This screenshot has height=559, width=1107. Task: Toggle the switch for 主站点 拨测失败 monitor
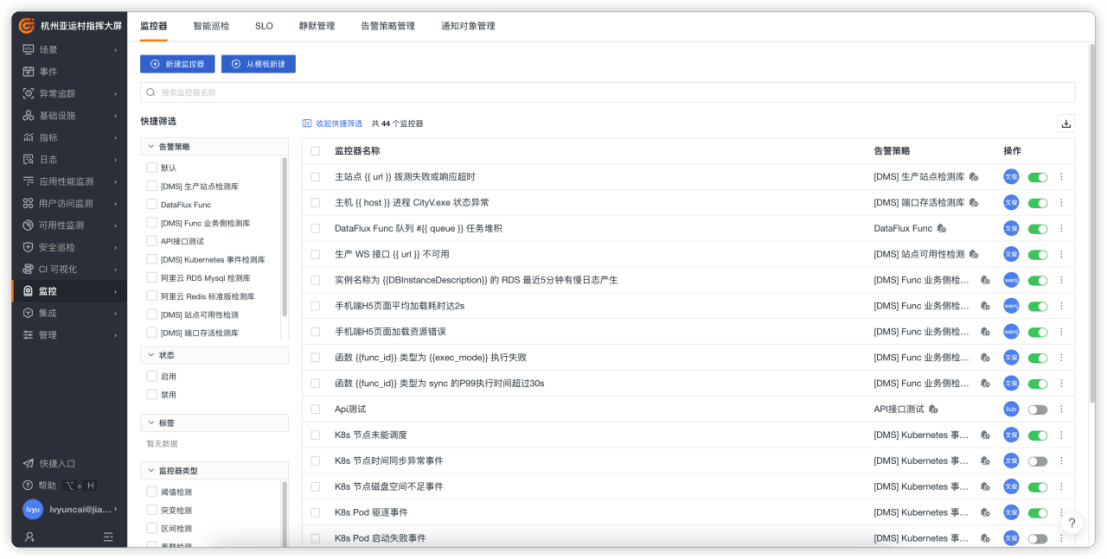(1037, 177)
